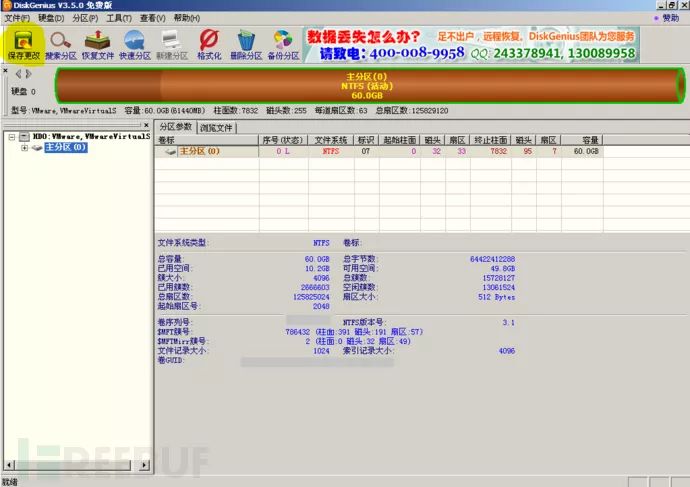This screenshot has width=690, height=487.
Task: Close the disk bar panel using x
Action: (5, 70)
